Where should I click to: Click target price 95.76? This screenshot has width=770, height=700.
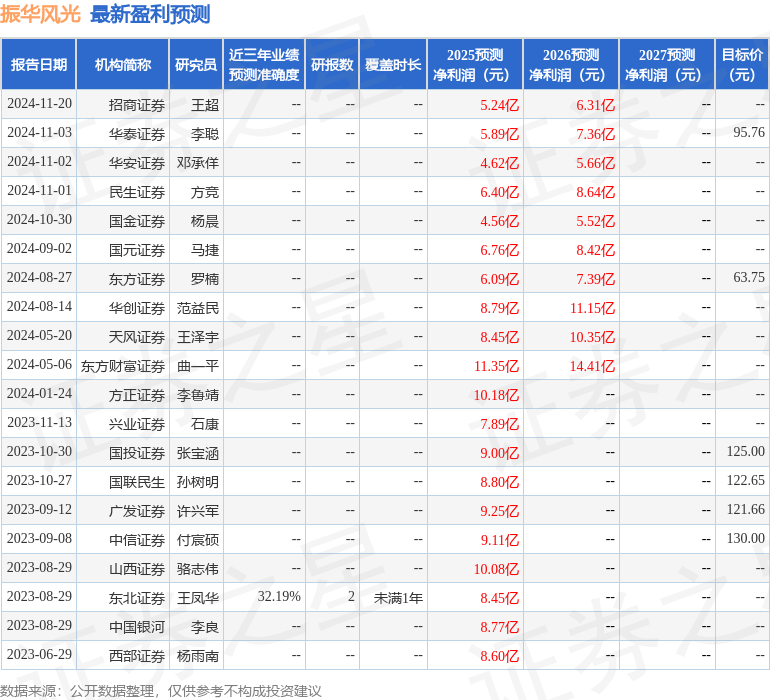coord(749,132)
